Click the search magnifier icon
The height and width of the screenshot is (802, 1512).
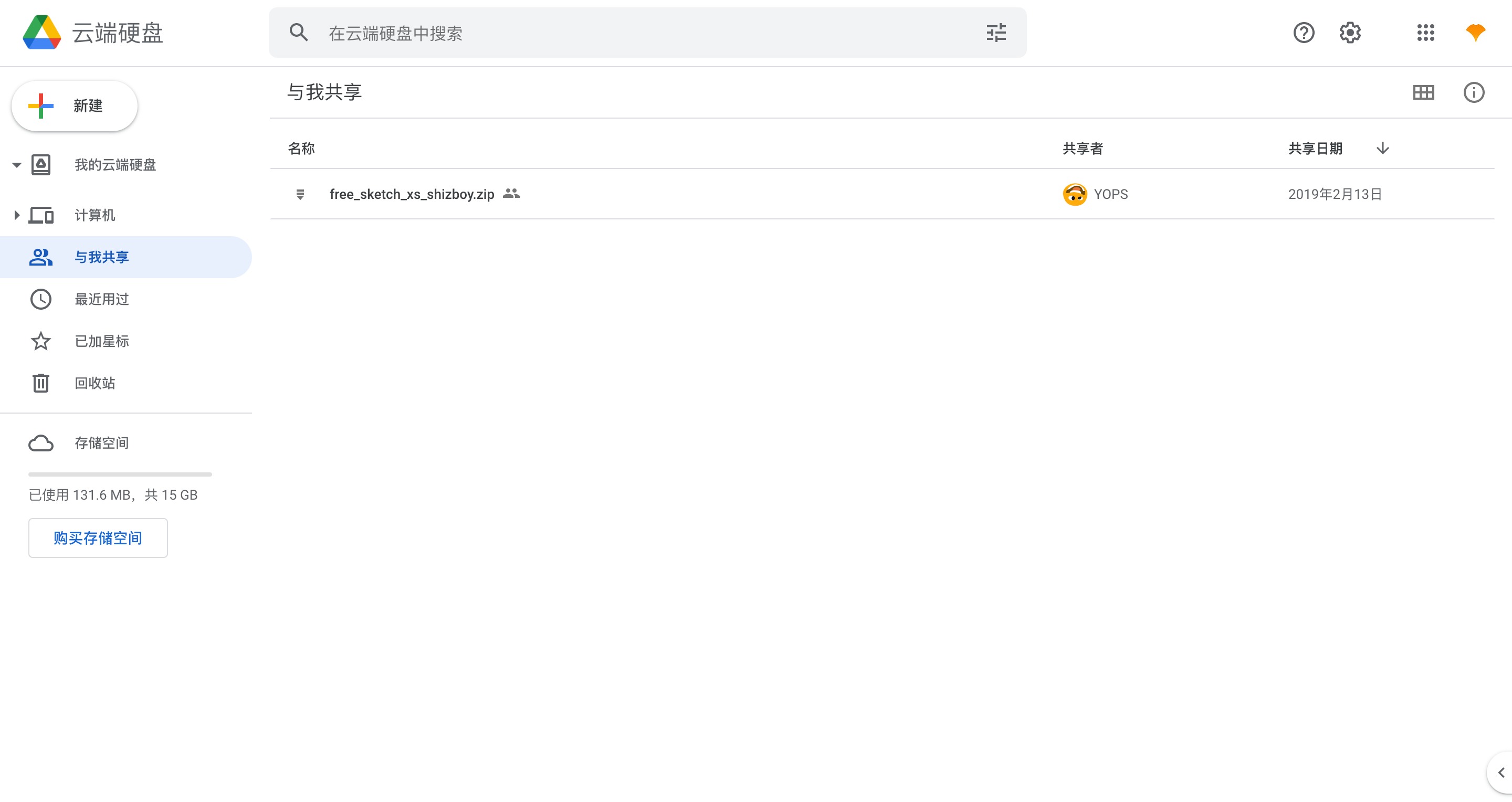299,32
